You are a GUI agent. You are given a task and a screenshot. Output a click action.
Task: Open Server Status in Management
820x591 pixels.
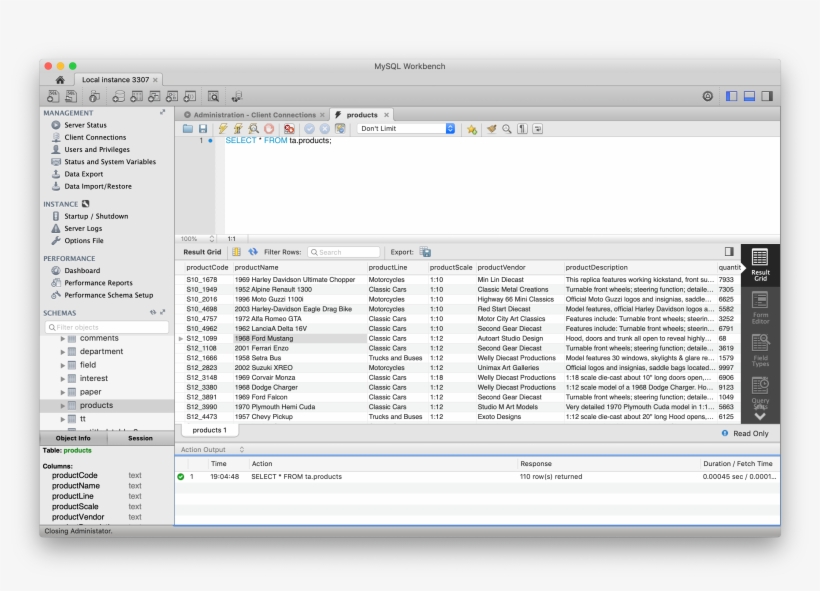tap(85, 125)
